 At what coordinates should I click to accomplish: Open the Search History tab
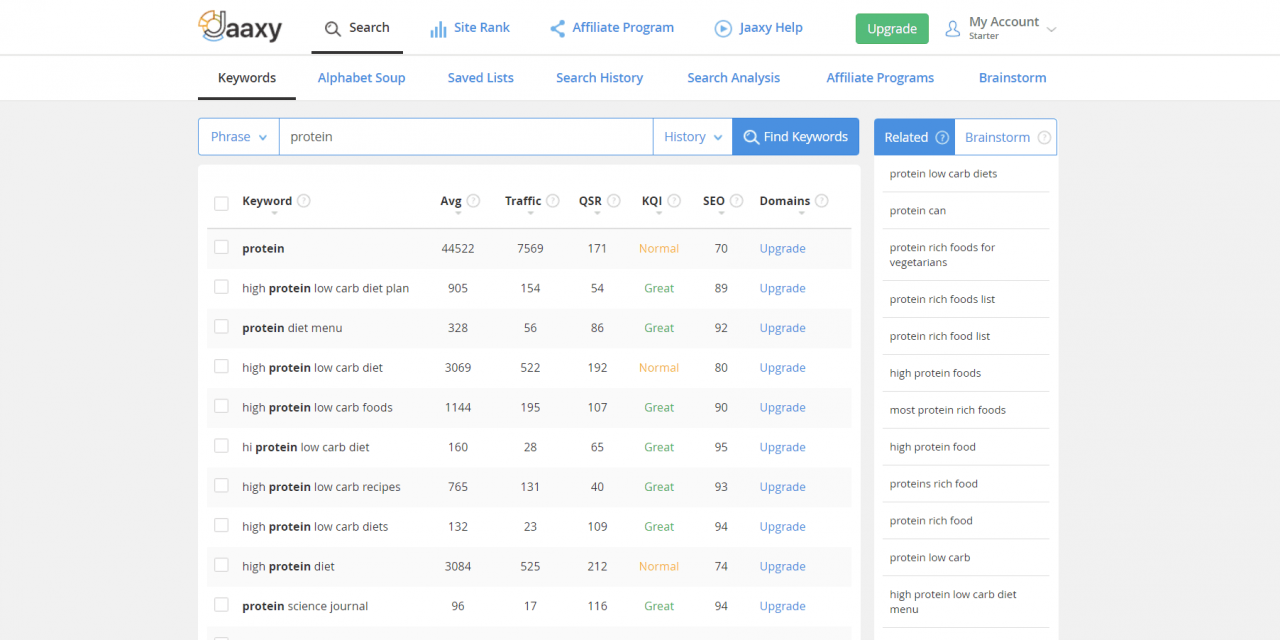pos(599,77)
